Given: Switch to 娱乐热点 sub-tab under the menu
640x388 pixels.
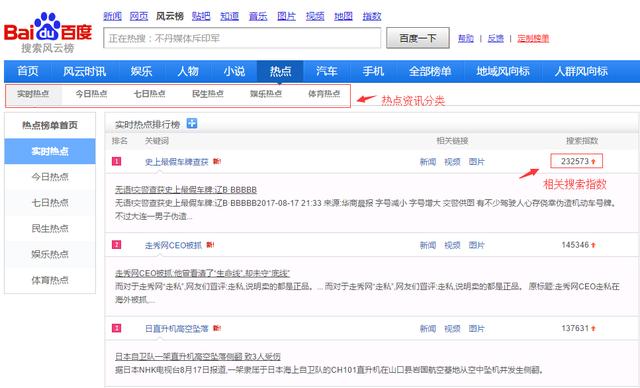Looking at the screenshot, I should [x=266, y=94].
